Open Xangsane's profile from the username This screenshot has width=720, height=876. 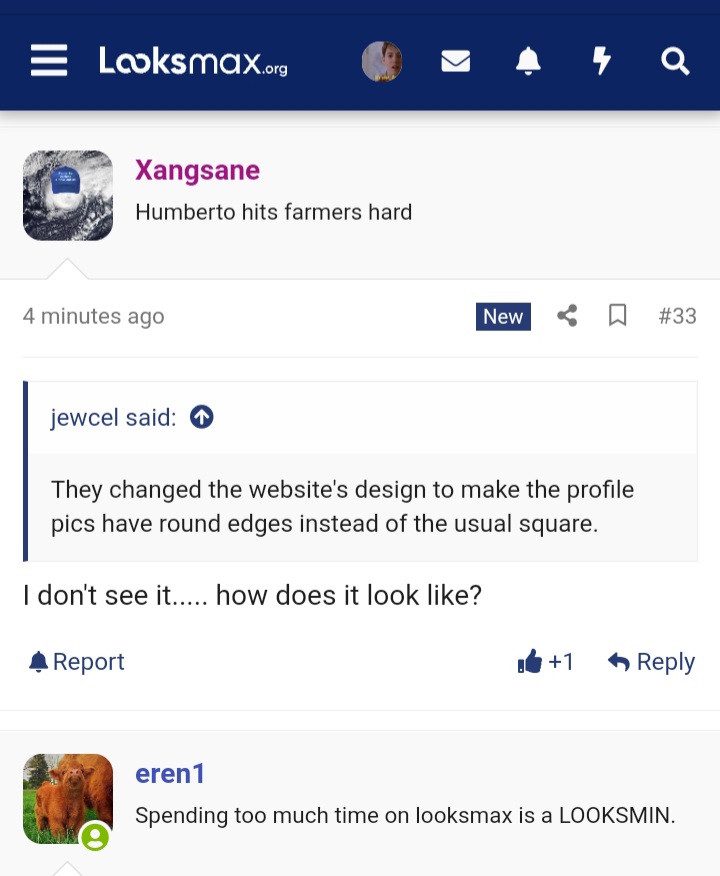click(197, 170)
